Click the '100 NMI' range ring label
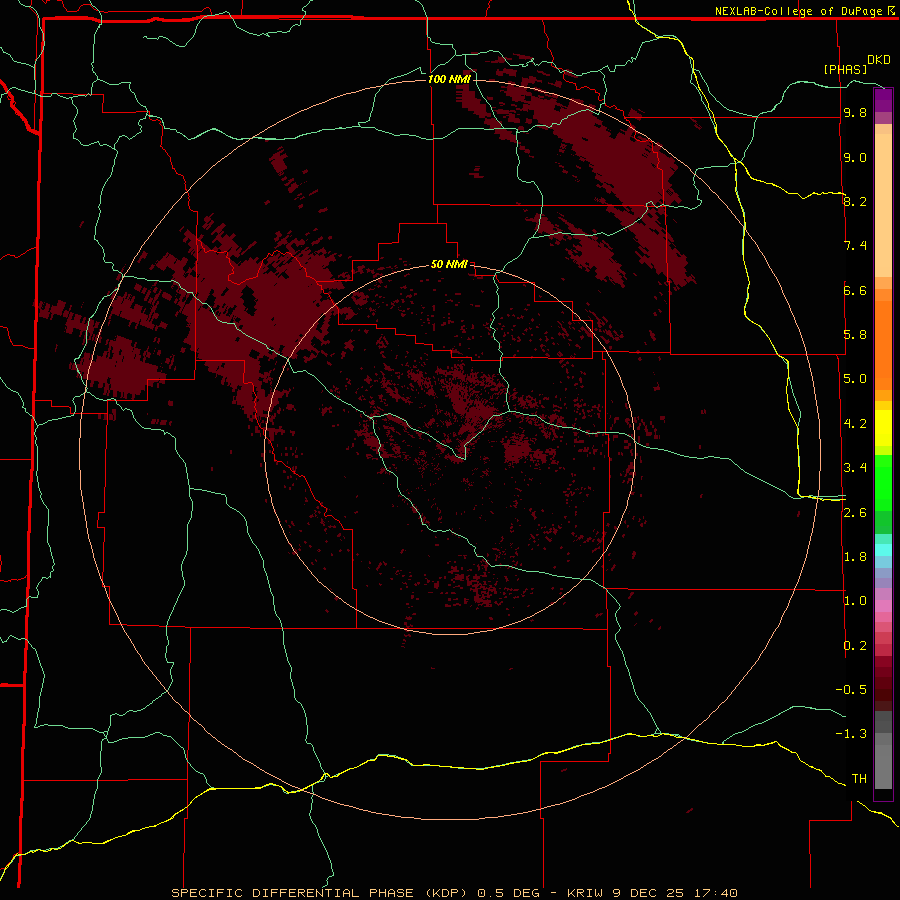 [x=449, y=79]
